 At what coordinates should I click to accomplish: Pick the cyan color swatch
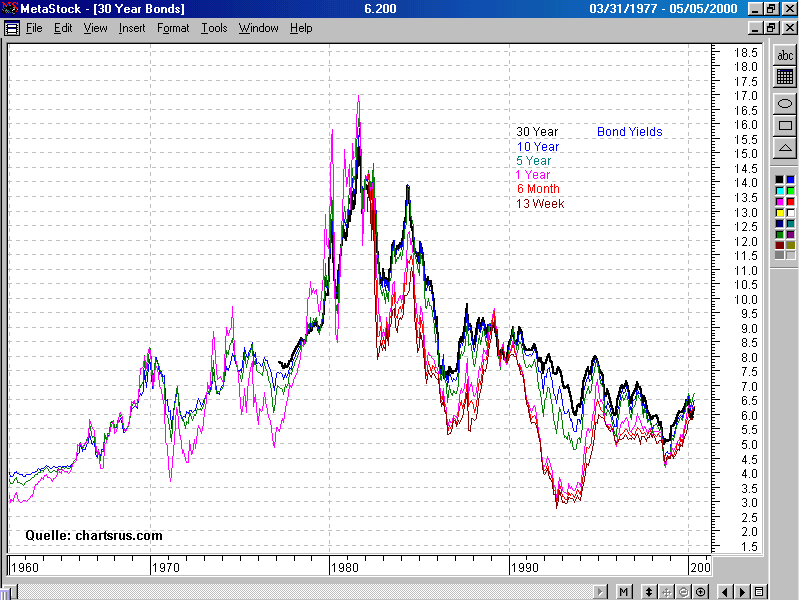pos(779,191)
